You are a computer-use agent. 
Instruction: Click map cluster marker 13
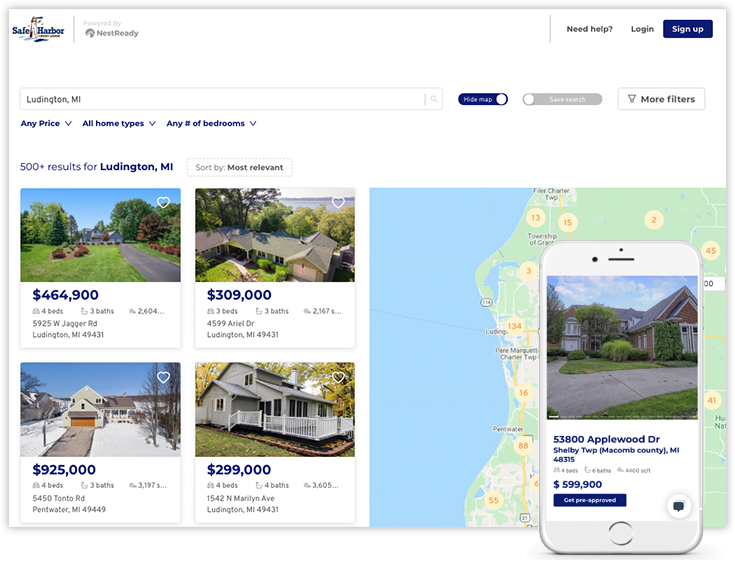tap(535, 217)
